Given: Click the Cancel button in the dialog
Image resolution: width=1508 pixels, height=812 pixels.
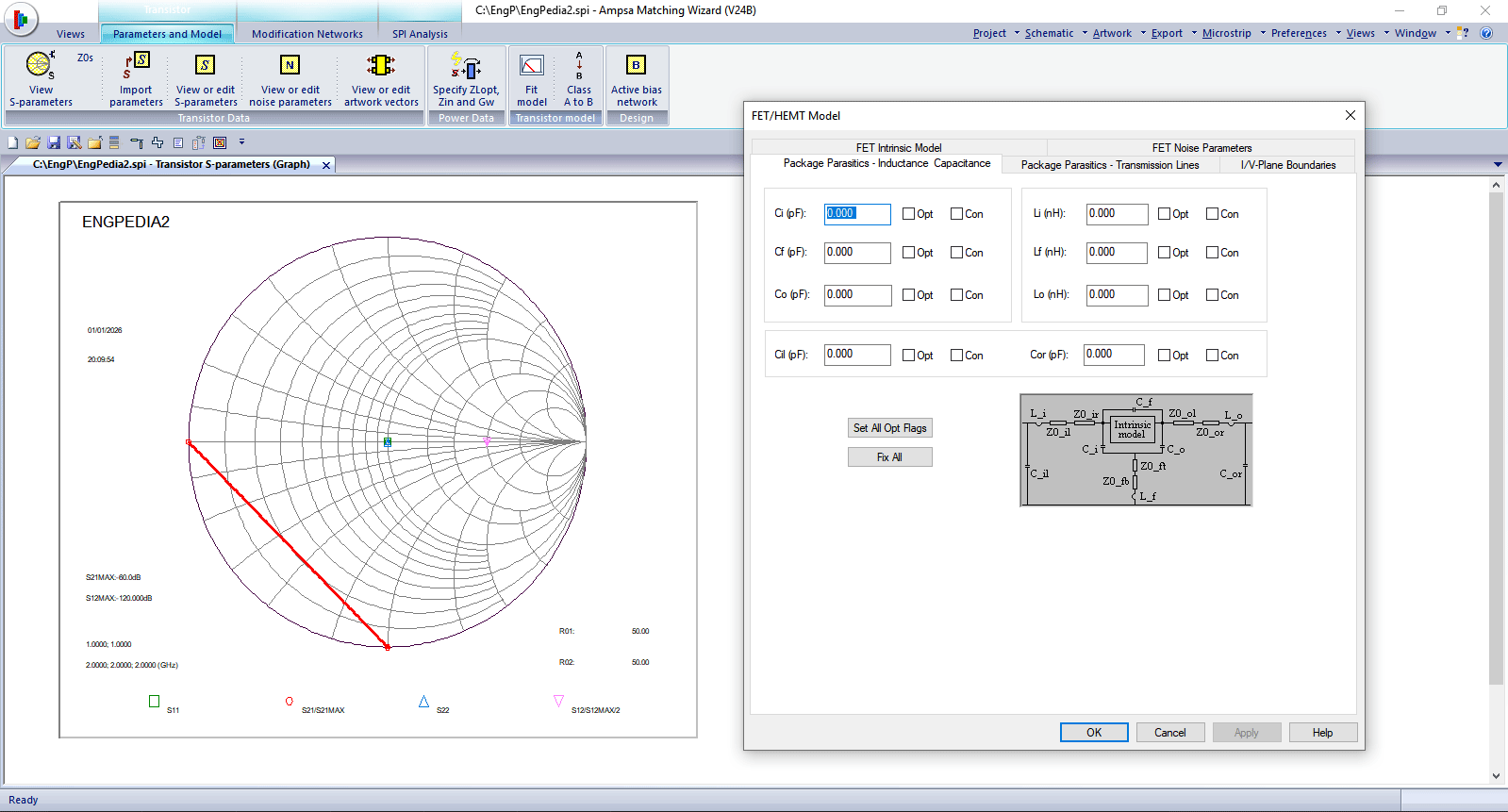Looking at the screenshot, I should (1169, 733).
